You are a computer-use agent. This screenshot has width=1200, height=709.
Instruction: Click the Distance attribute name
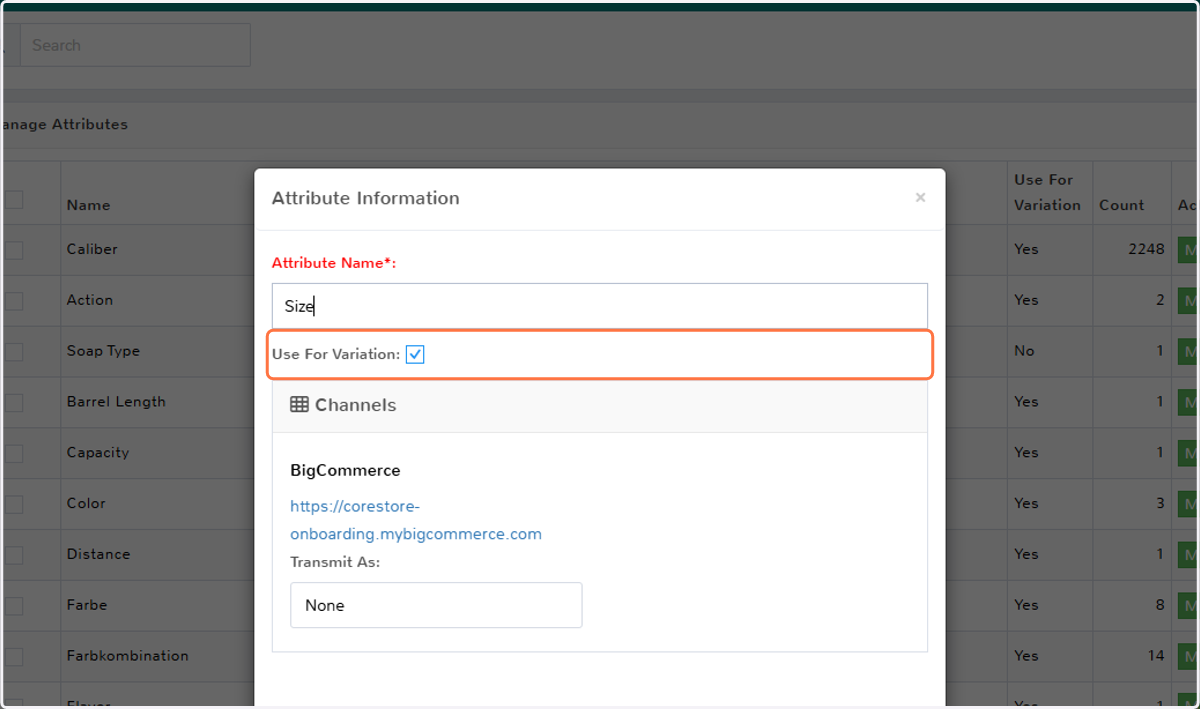pos(98,554)
